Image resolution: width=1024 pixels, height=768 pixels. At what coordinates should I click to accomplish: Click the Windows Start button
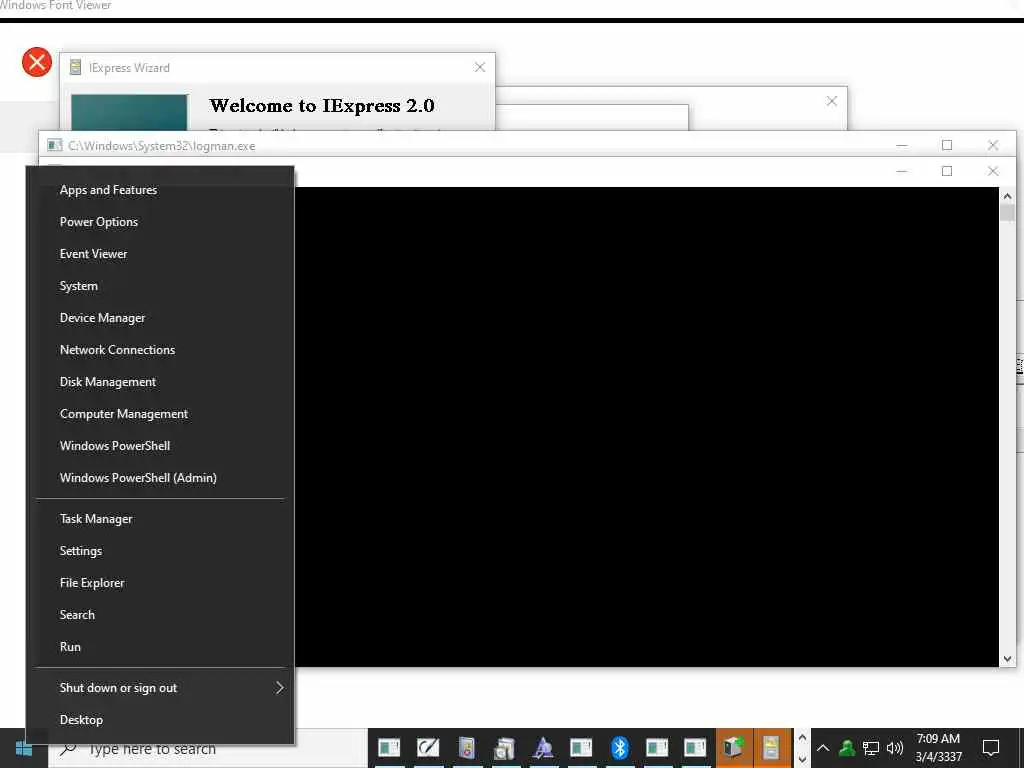[24, 748]
